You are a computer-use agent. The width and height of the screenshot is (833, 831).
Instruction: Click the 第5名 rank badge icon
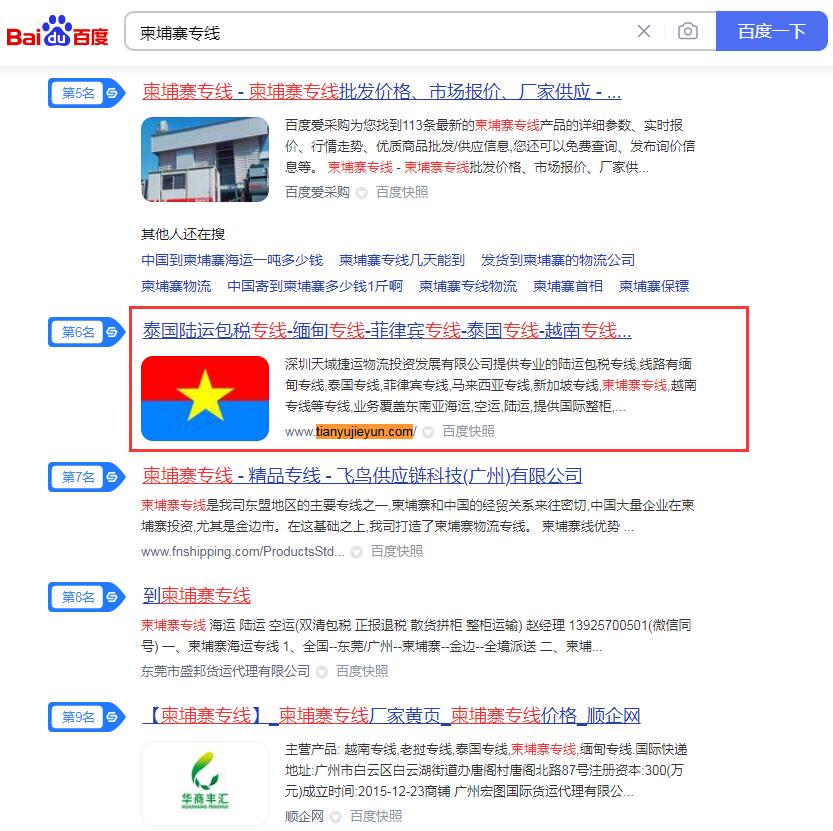tap(87, 93)
